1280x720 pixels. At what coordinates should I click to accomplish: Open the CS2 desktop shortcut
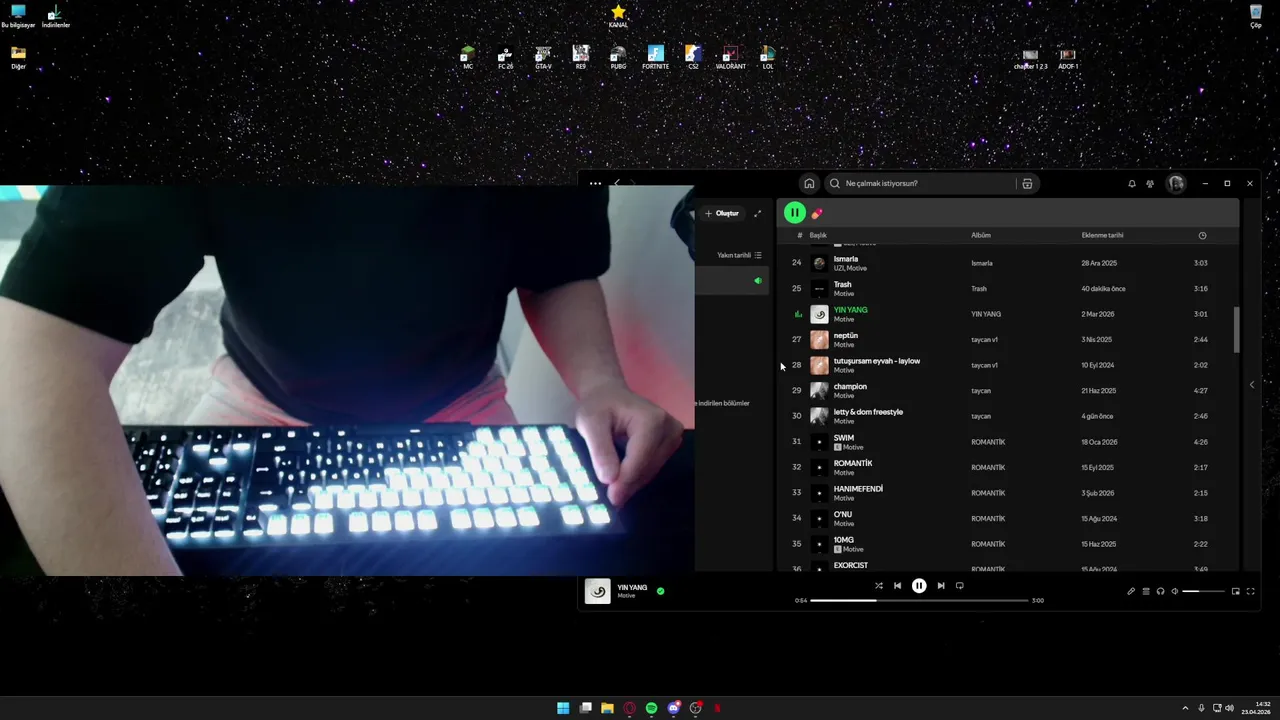(x=693, y=57)
